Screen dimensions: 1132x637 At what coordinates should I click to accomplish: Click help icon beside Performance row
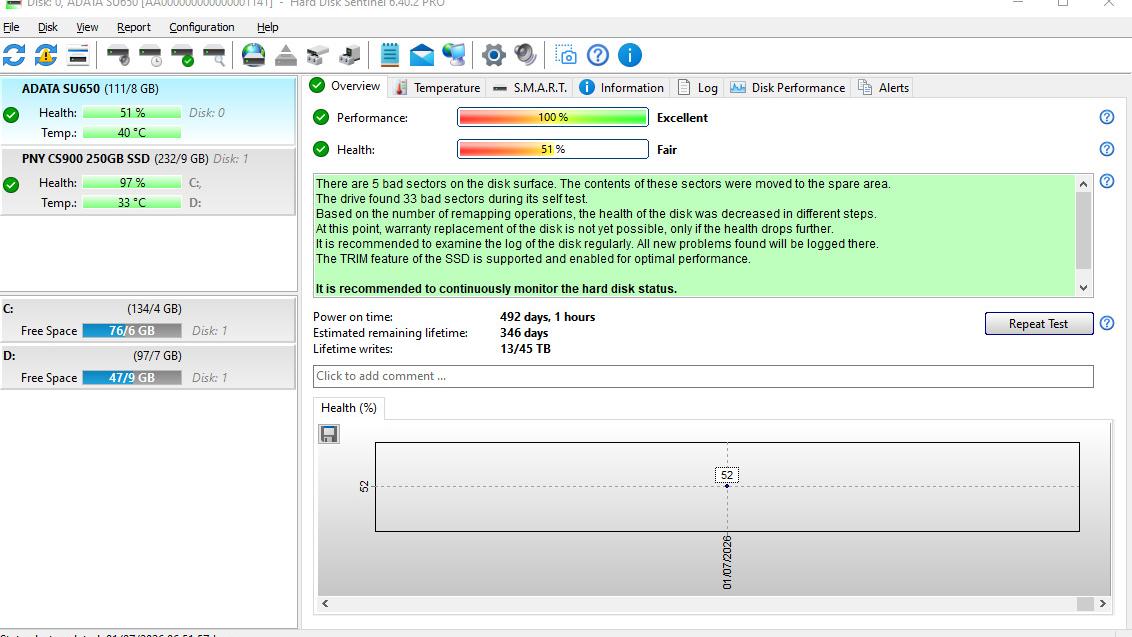[x=1107, y=117]
